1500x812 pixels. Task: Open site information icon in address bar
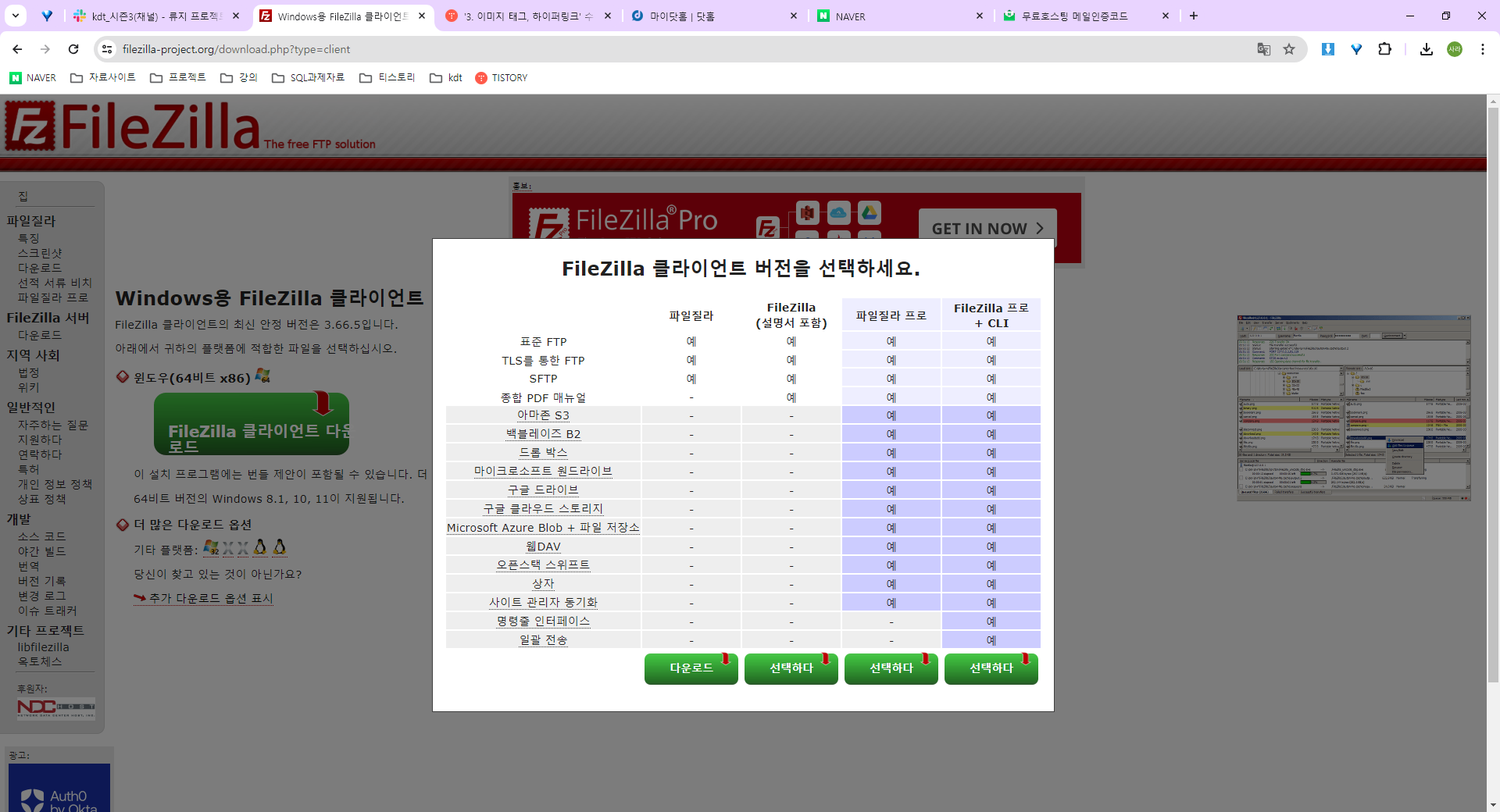107,49
